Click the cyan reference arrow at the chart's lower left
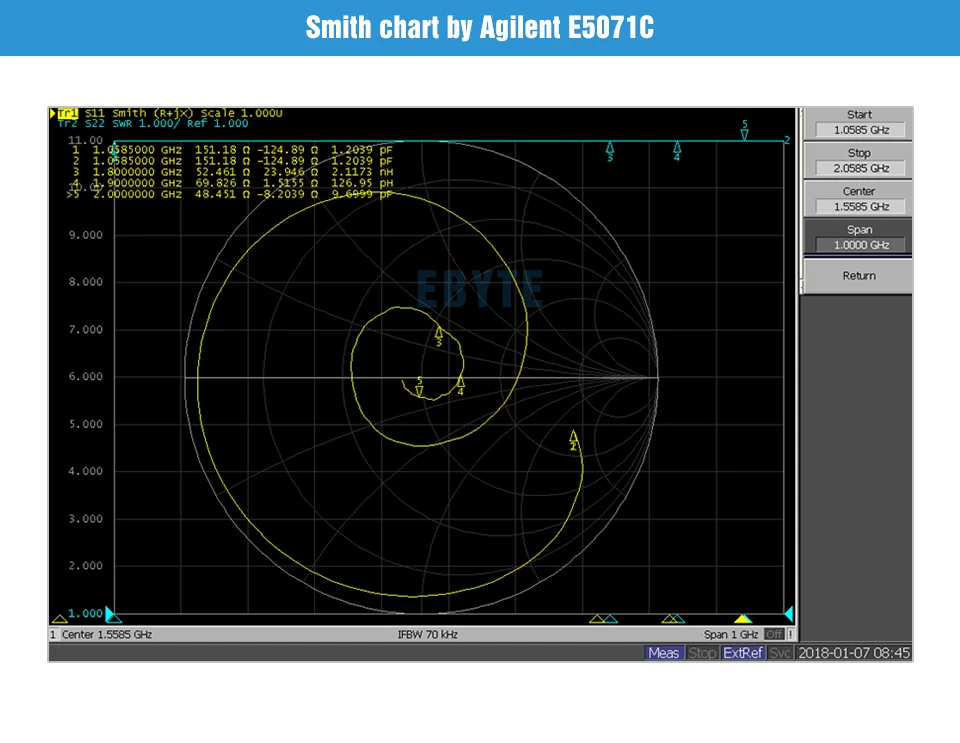The width and height of the screenshot is (960, 743). click(110, 614)
